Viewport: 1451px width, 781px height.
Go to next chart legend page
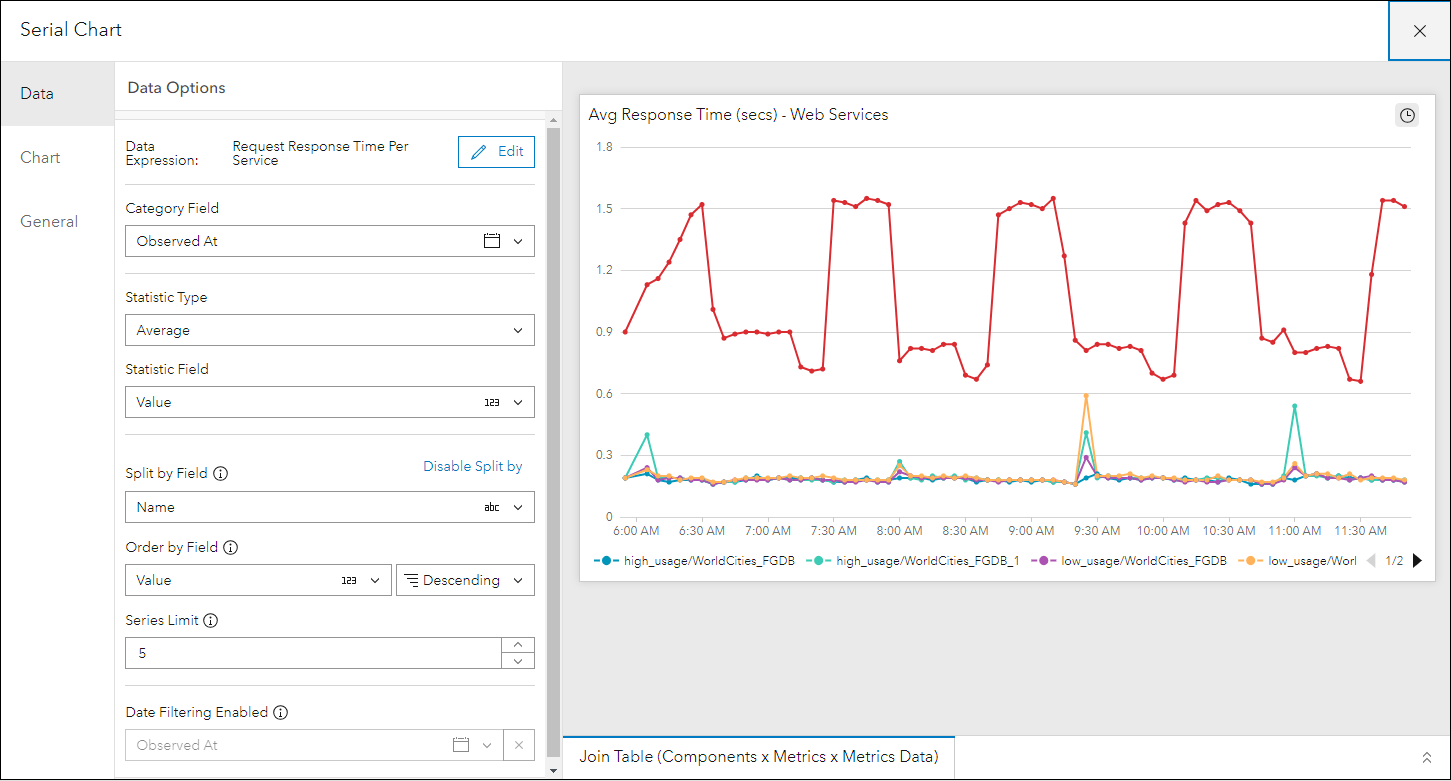click(1417, 561)
